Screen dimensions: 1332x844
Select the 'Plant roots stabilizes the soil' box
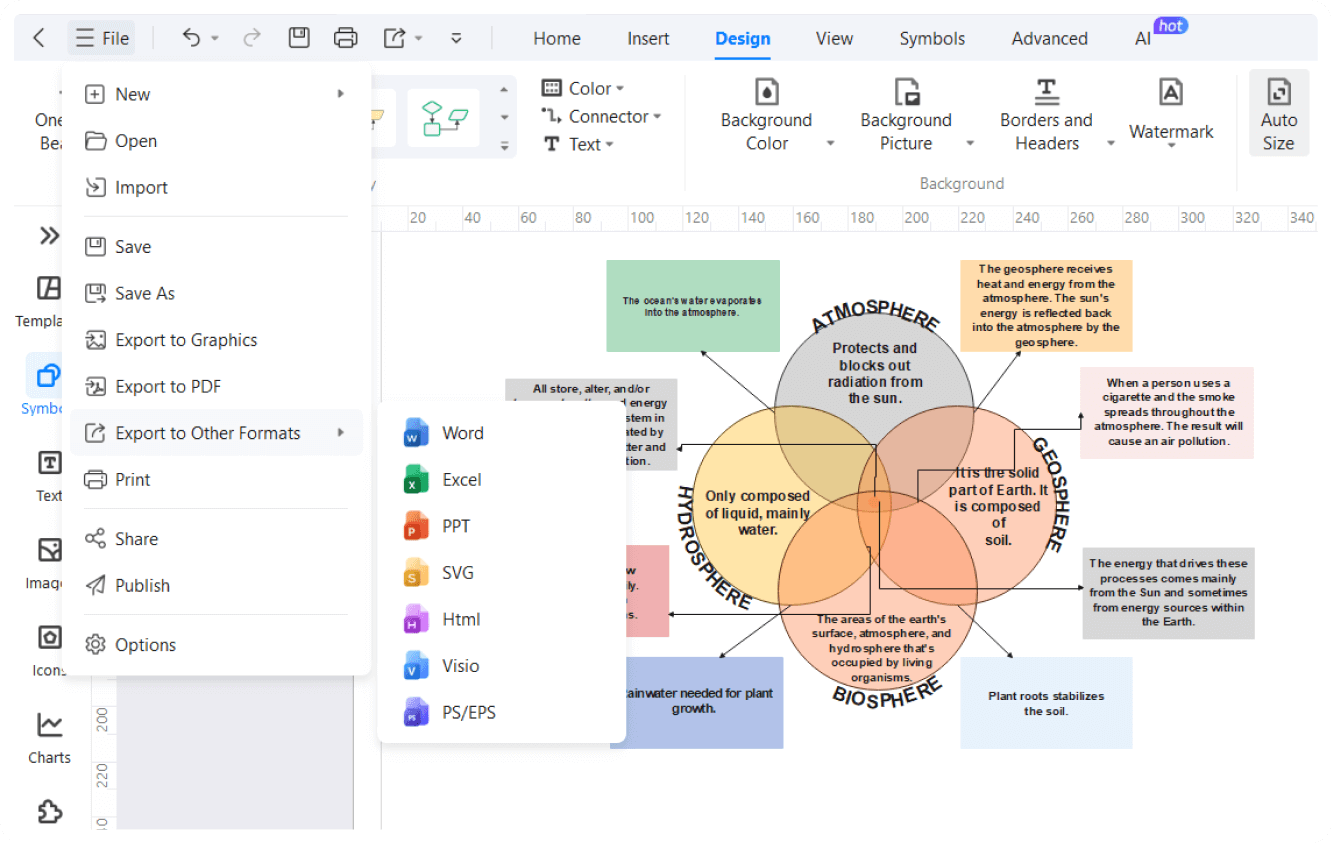[1046, 703]
